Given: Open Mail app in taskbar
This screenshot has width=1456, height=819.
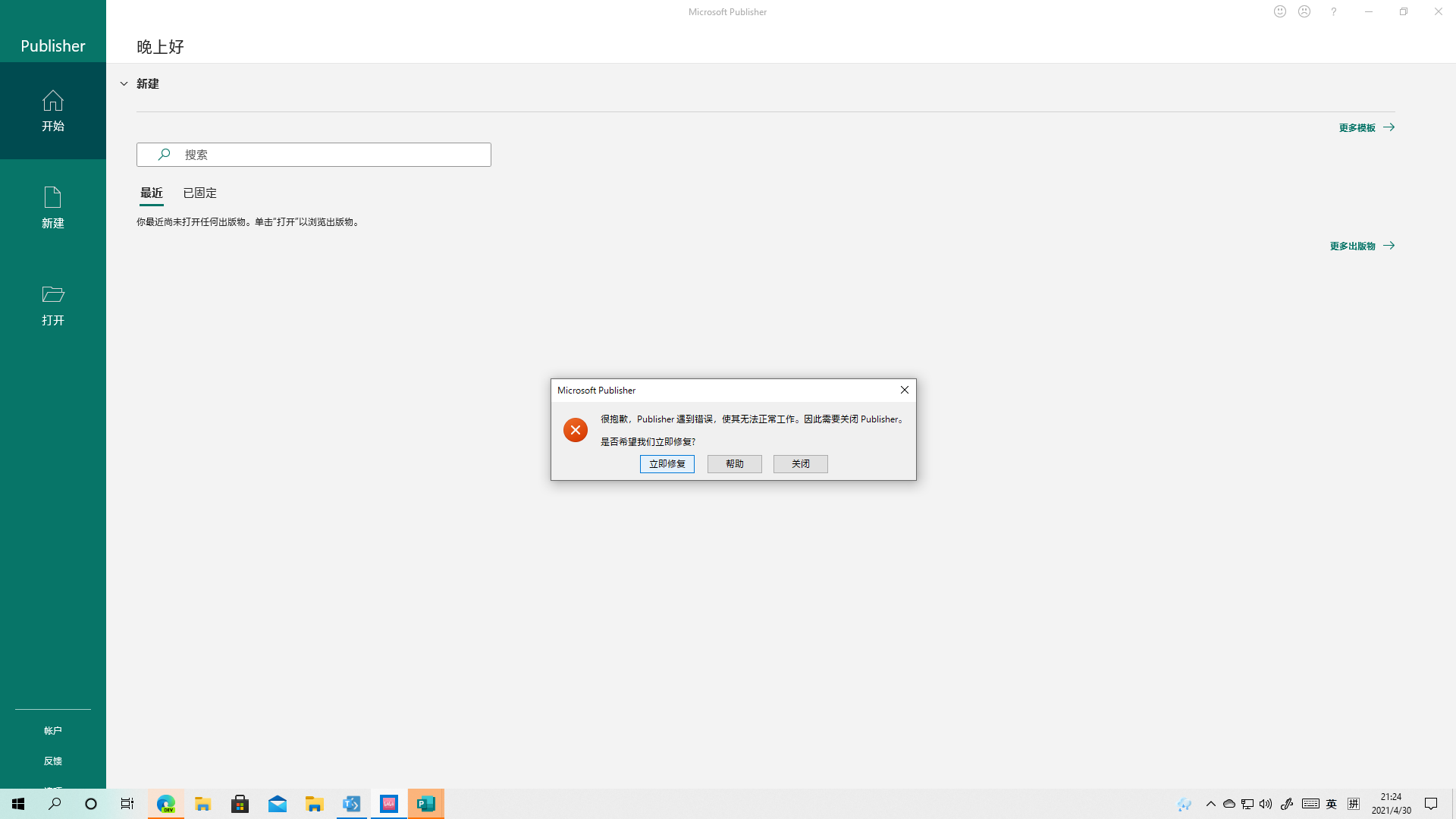Looking at the screenshot, I should pos(278,804).
